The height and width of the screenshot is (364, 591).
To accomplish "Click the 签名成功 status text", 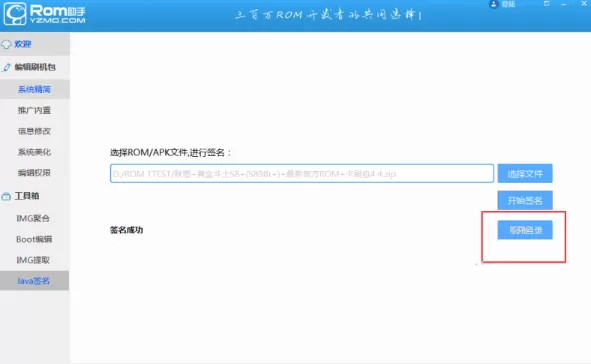I will pyautogui.click(x=126, y=230).
